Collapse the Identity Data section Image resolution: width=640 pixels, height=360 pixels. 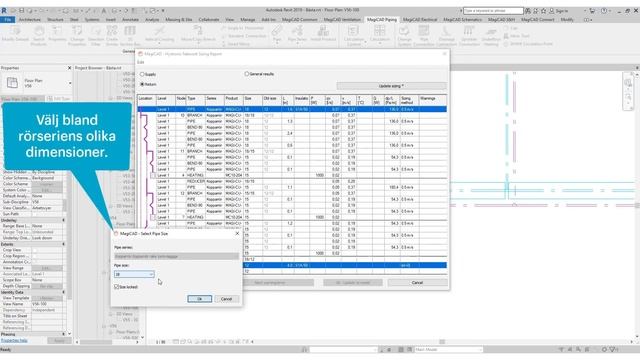click(64, 292)
